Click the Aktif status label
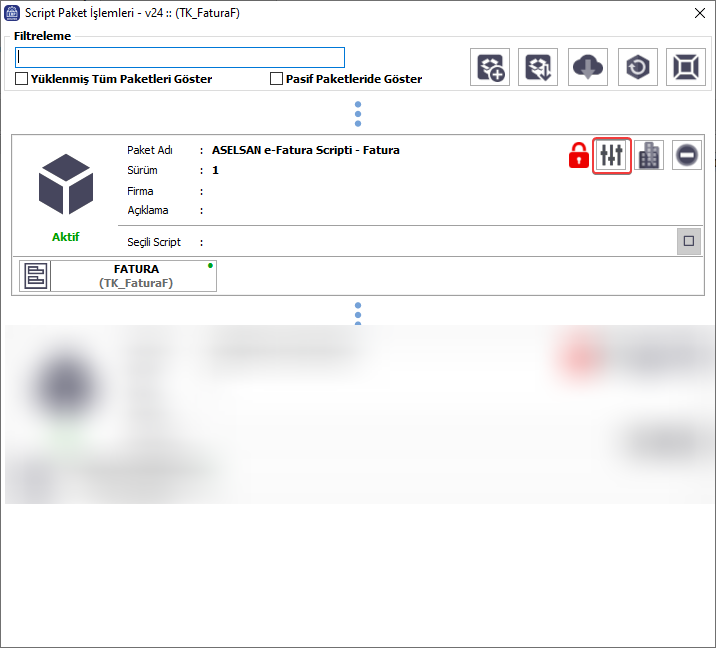The height and width of the screenshot is (648, 716). (x=66, y=237)
